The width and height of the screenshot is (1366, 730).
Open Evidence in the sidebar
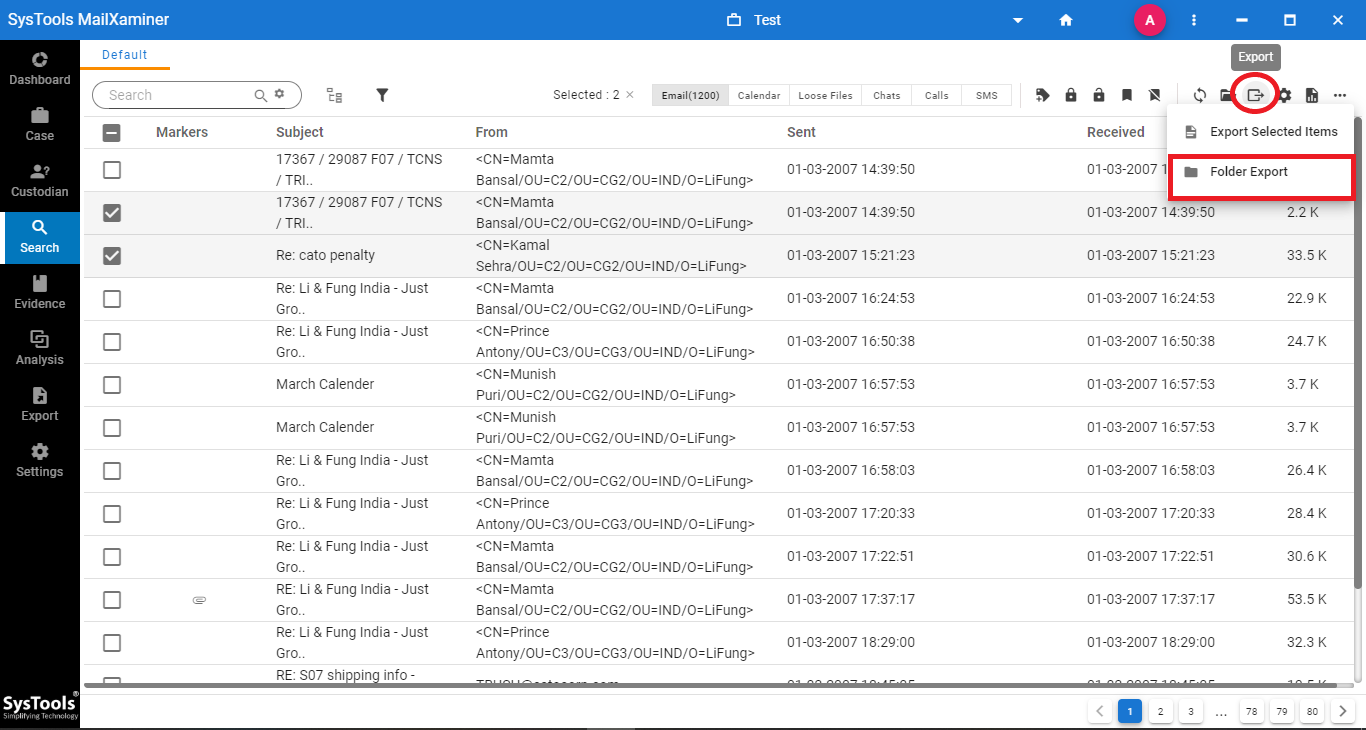40,292
